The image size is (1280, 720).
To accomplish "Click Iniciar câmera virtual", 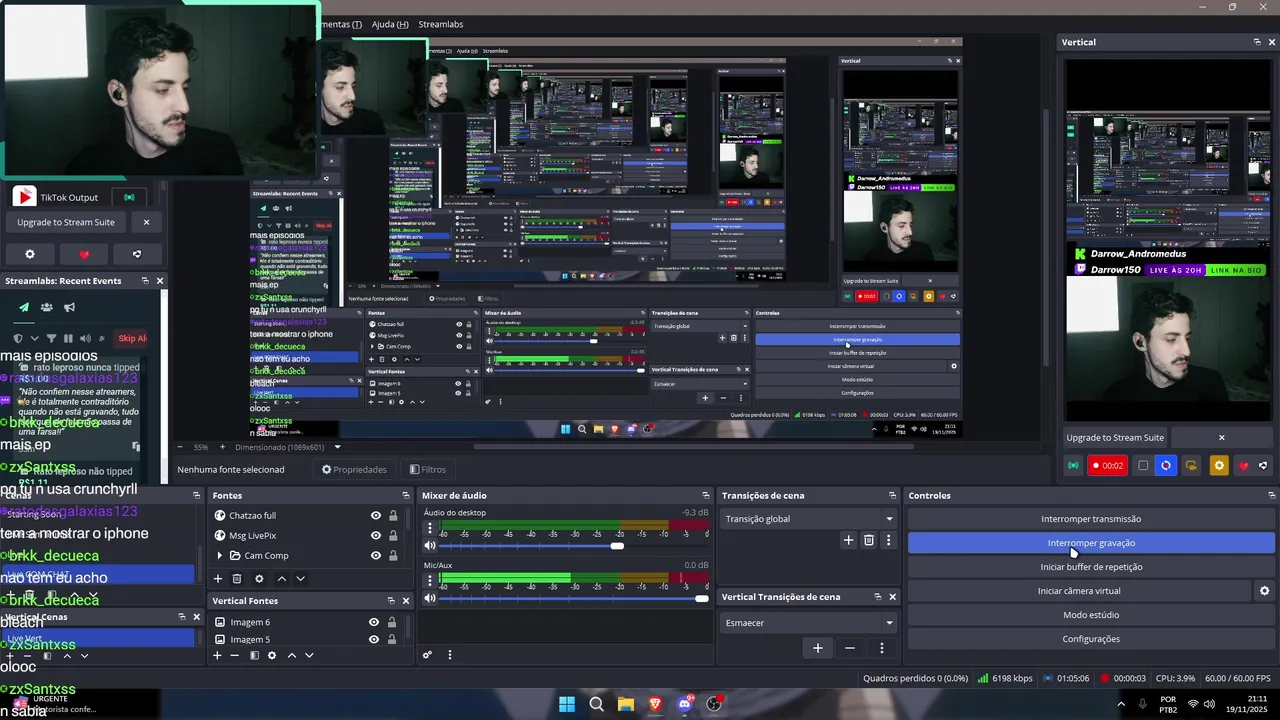I will [1079, 591].
